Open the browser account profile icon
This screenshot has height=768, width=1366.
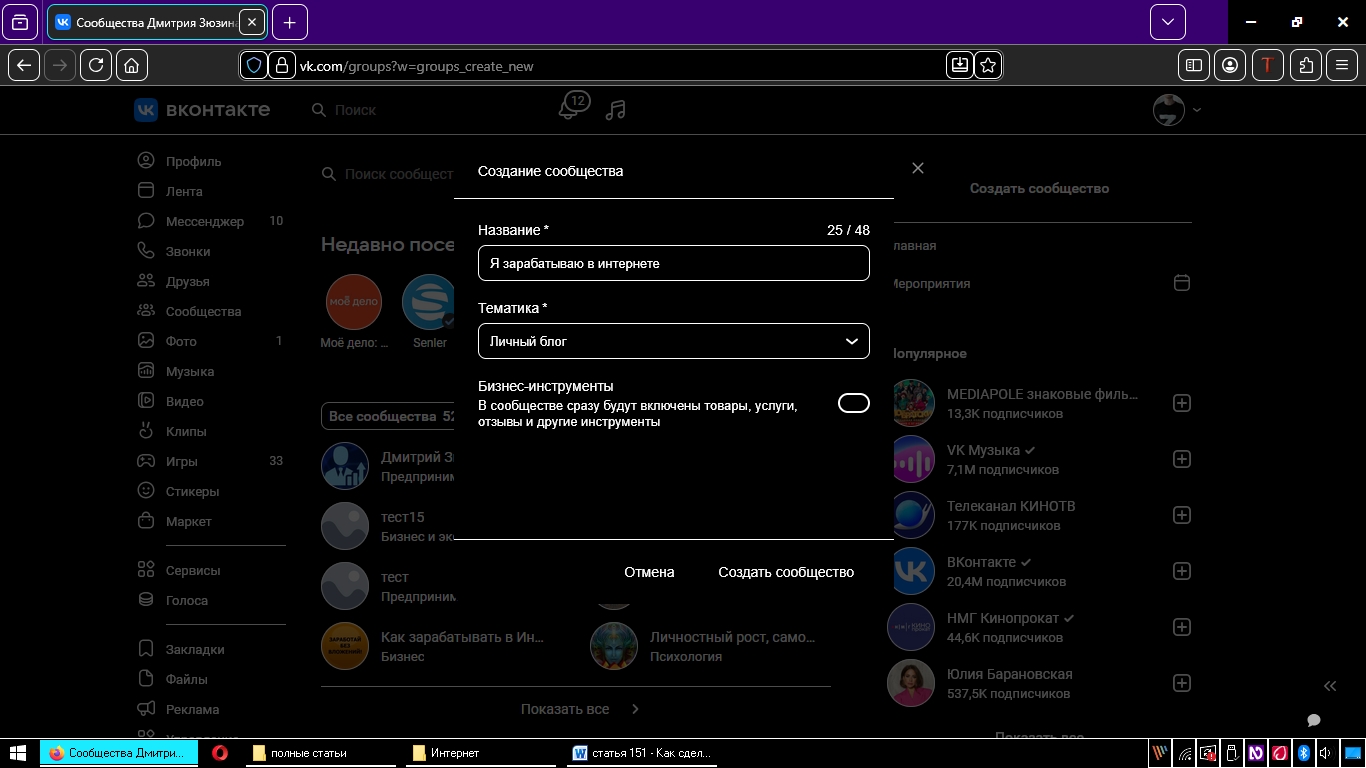click(1230, 65)
